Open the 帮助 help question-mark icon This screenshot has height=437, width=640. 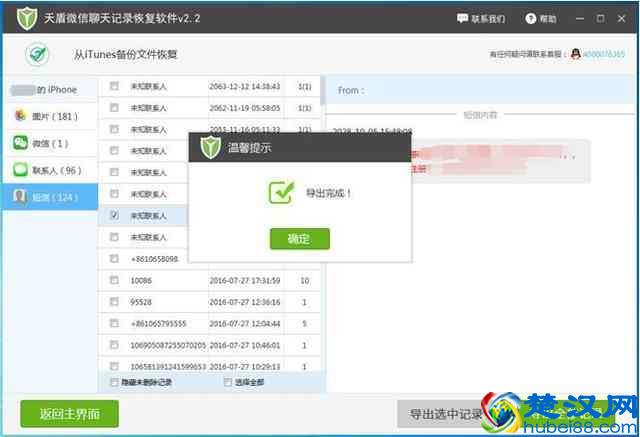tap(530, 18)
